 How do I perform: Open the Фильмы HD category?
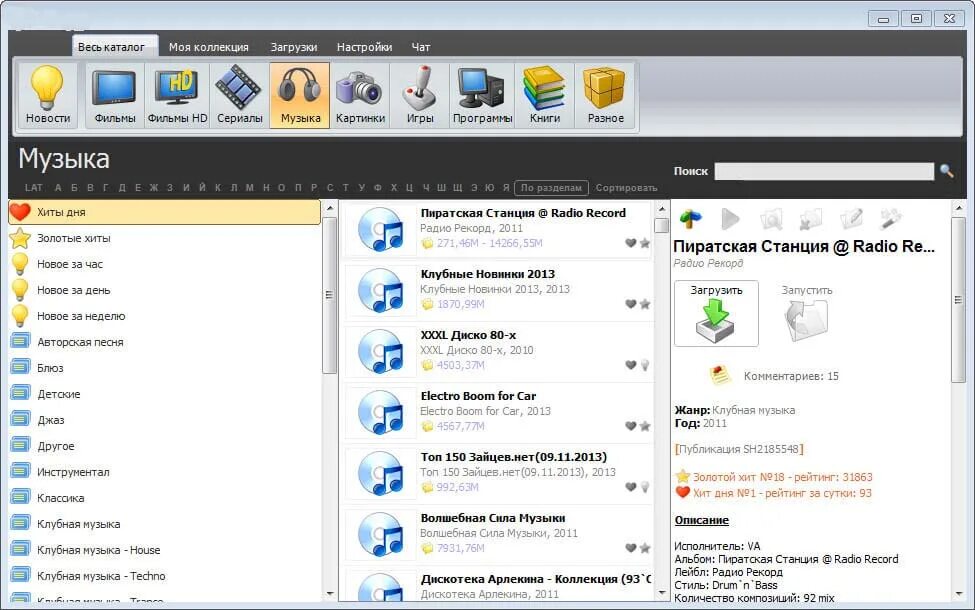(x=177, y=95)
